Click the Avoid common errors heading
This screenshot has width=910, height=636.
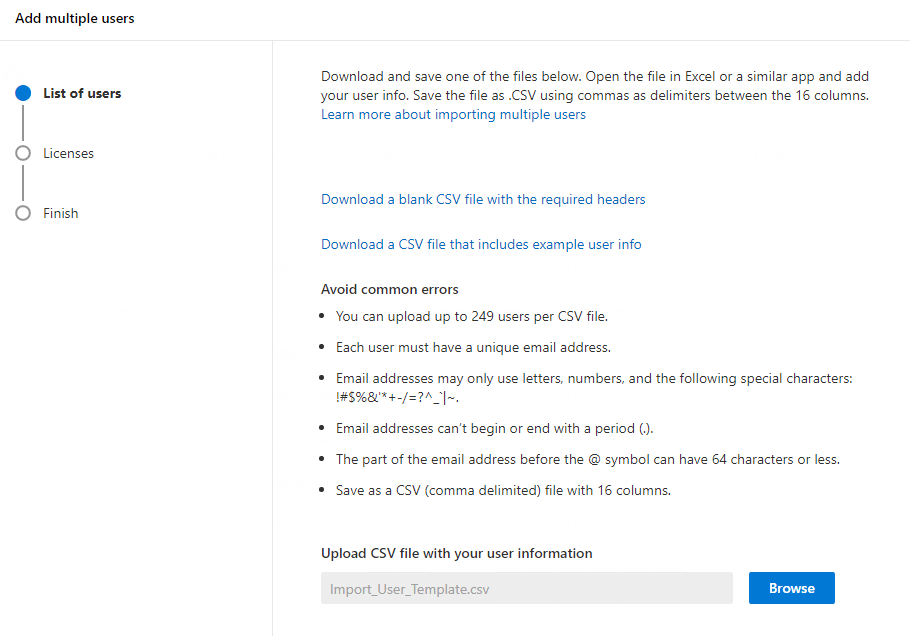pyautogui.click(x=389, y=289)
